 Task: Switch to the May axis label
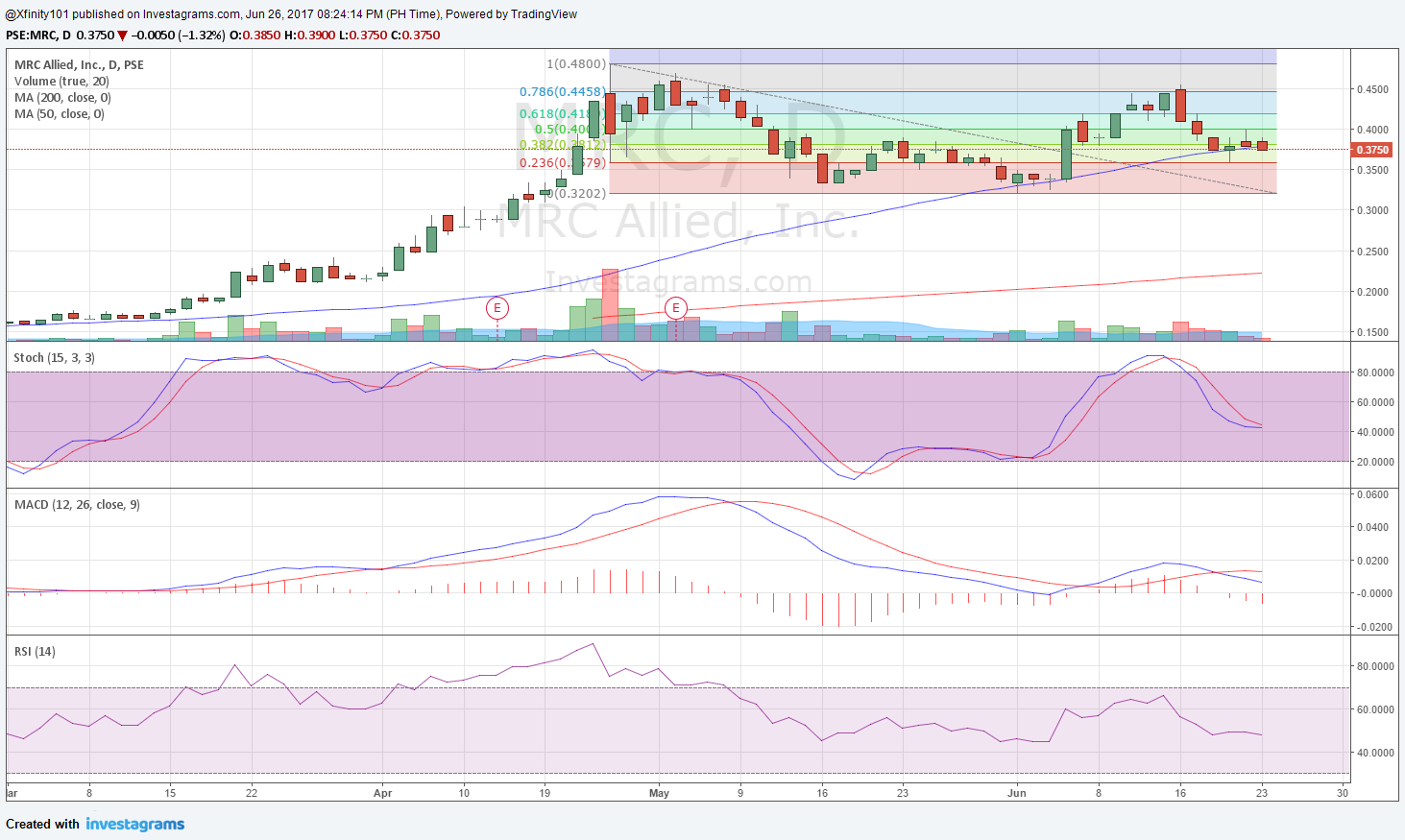pyautogui.click(x=659, y=794)
